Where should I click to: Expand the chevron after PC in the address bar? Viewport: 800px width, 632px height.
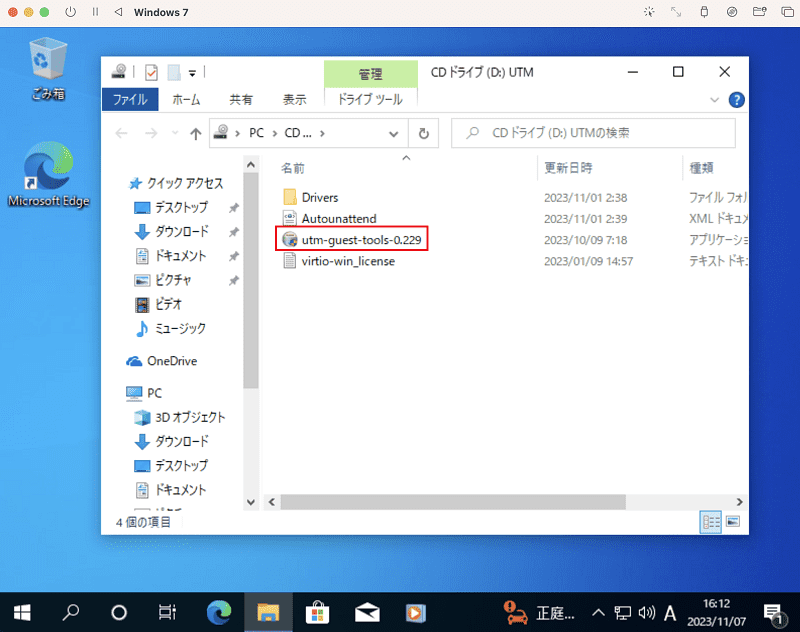click(x=274, y=133)
